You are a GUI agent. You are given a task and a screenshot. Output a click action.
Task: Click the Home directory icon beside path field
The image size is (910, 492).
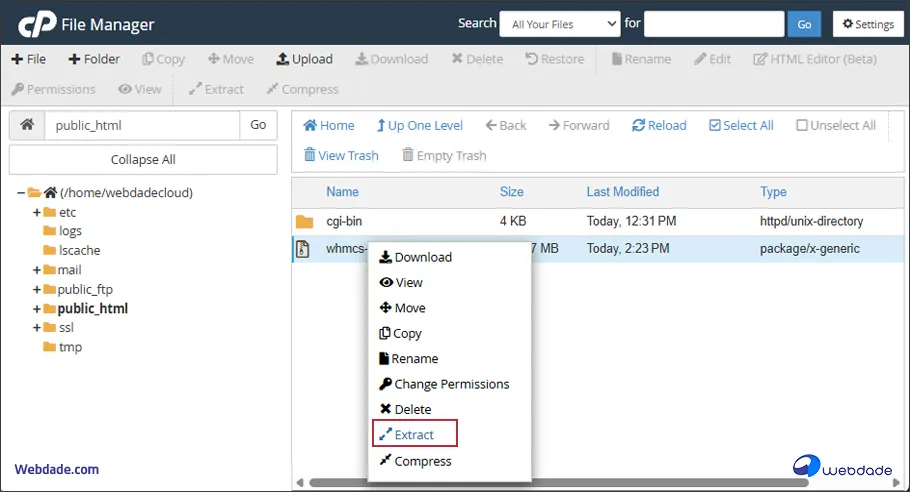click(x=27, y=125)
